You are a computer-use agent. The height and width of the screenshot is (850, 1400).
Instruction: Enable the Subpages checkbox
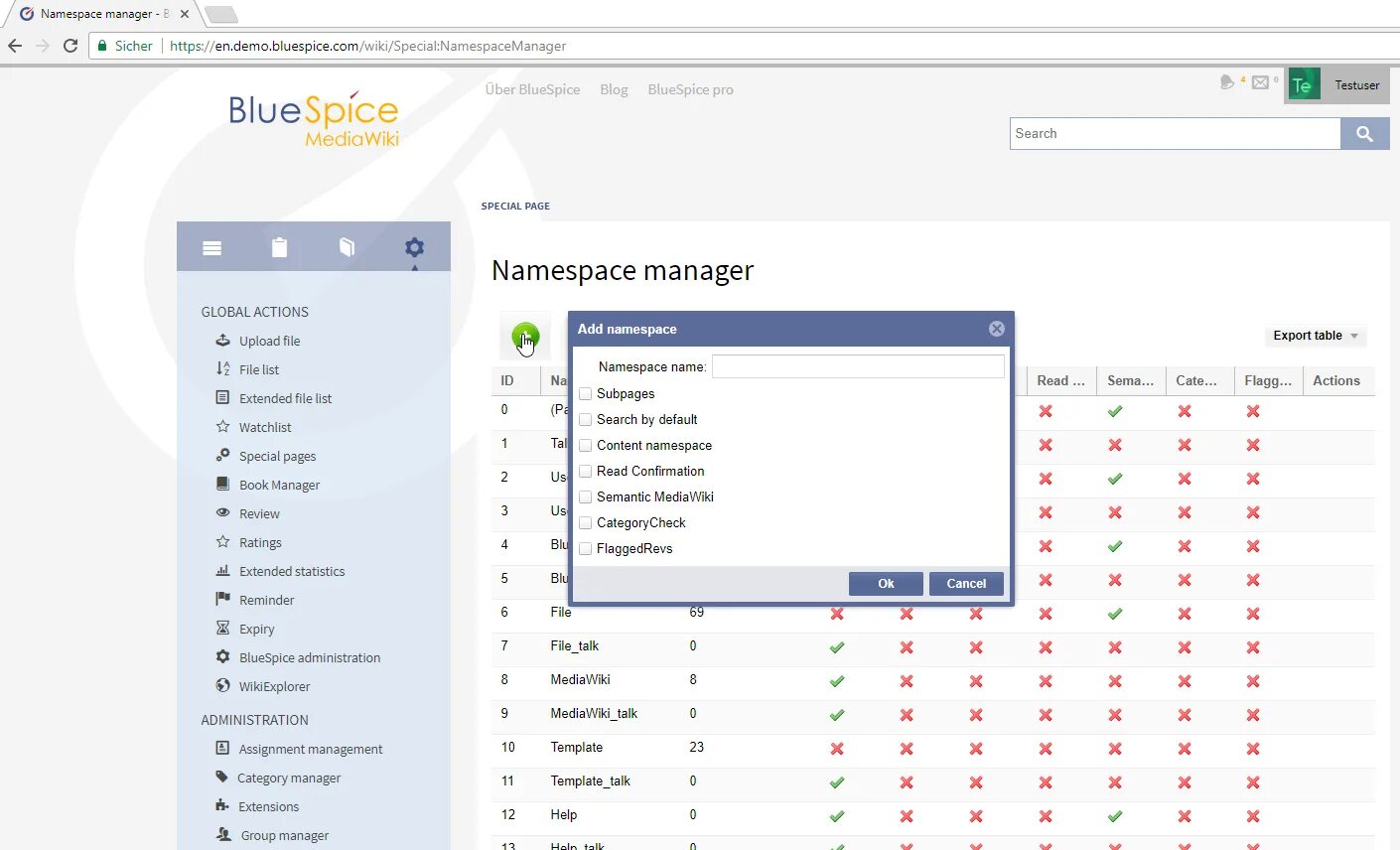coord(586,394)
